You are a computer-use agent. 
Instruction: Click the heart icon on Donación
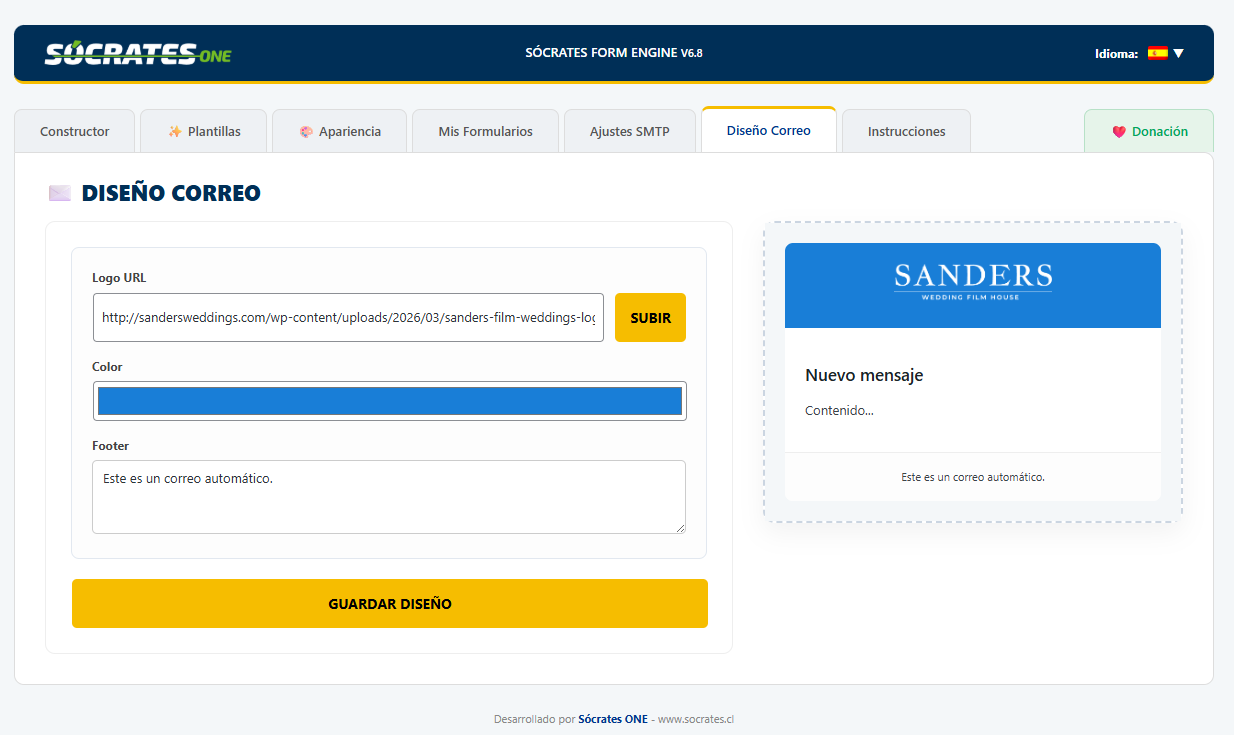[x=1119, y=132]
